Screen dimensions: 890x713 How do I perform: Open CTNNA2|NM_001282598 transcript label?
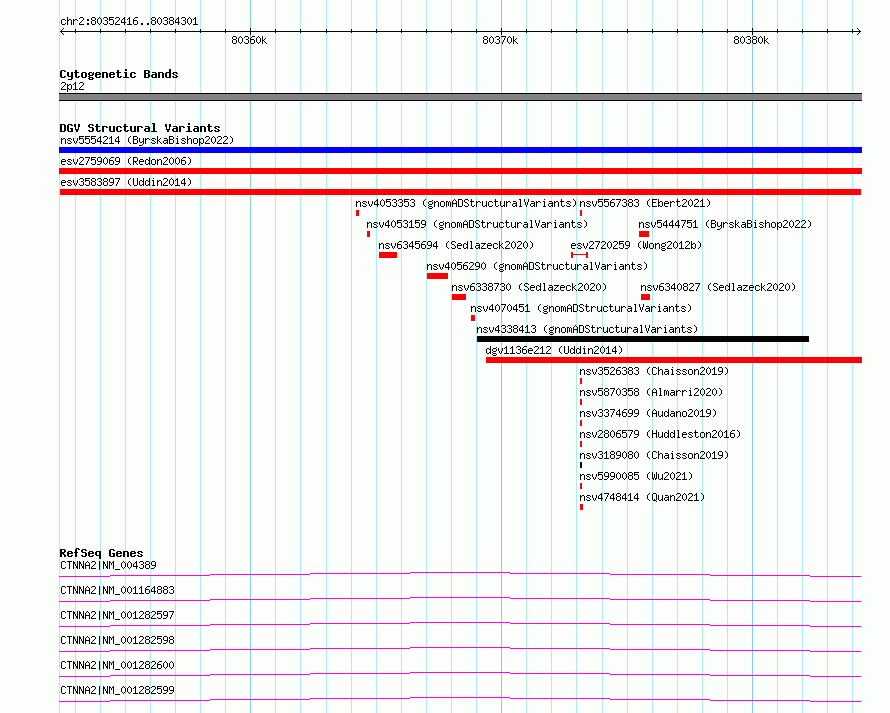coord(117,640)
